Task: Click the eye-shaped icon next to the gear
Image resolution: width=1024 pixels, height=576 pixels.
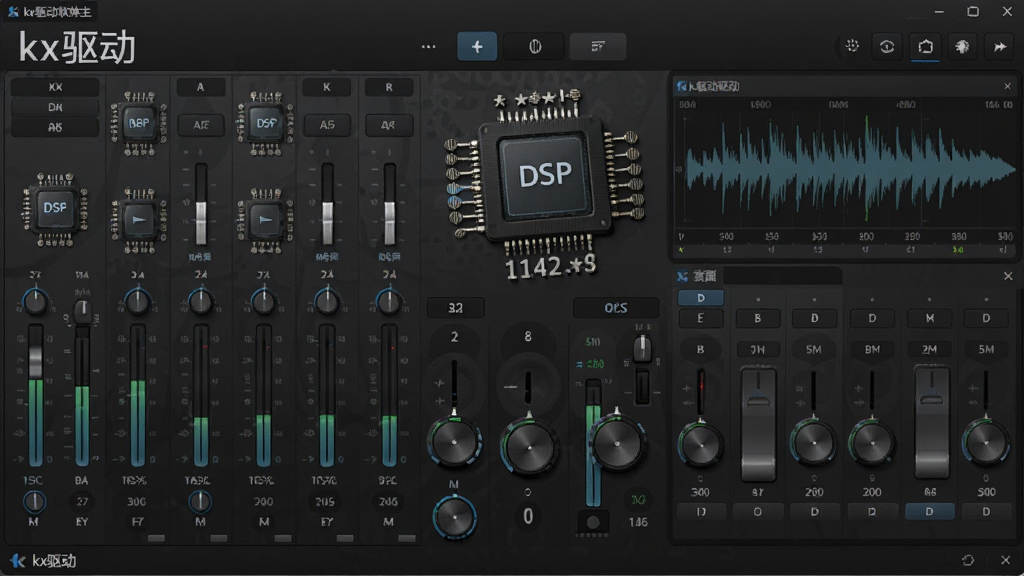Action: (887, 46)
